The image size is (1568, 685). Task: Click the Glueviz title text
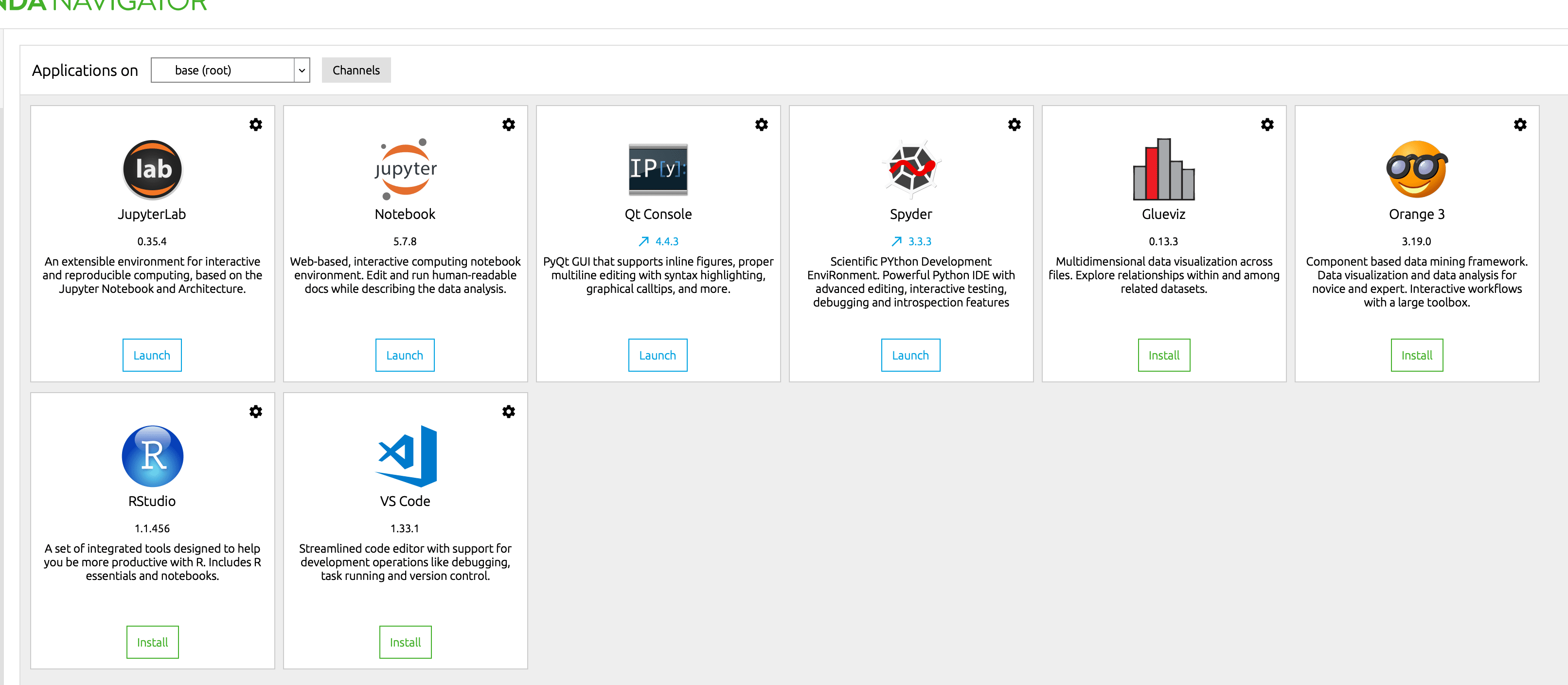coord(1164,215)
